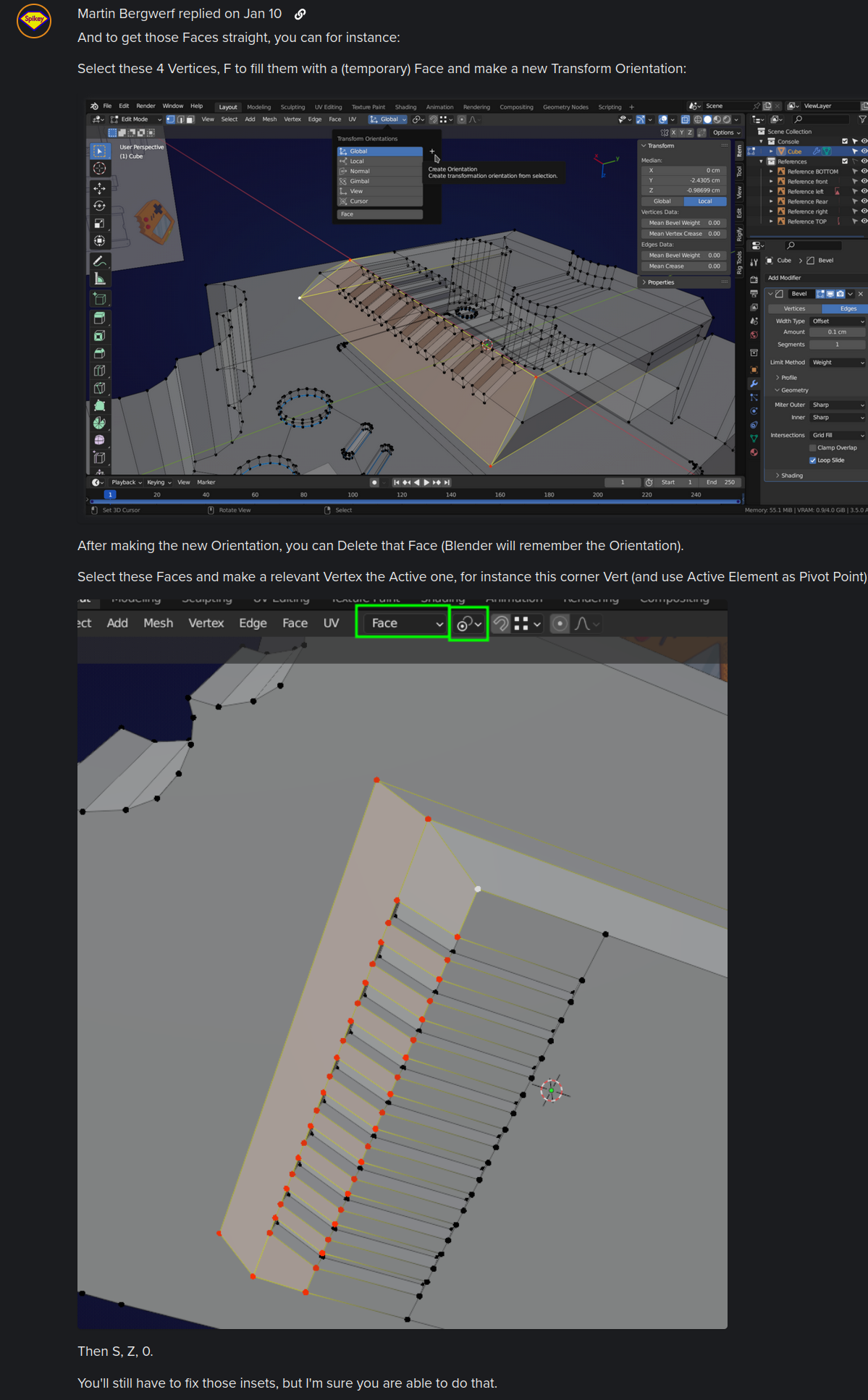Open Miter Outer Sharp dropdown
Viewport: 868px width, 1400px height.
pyautogui.click(x=838, y=405)
